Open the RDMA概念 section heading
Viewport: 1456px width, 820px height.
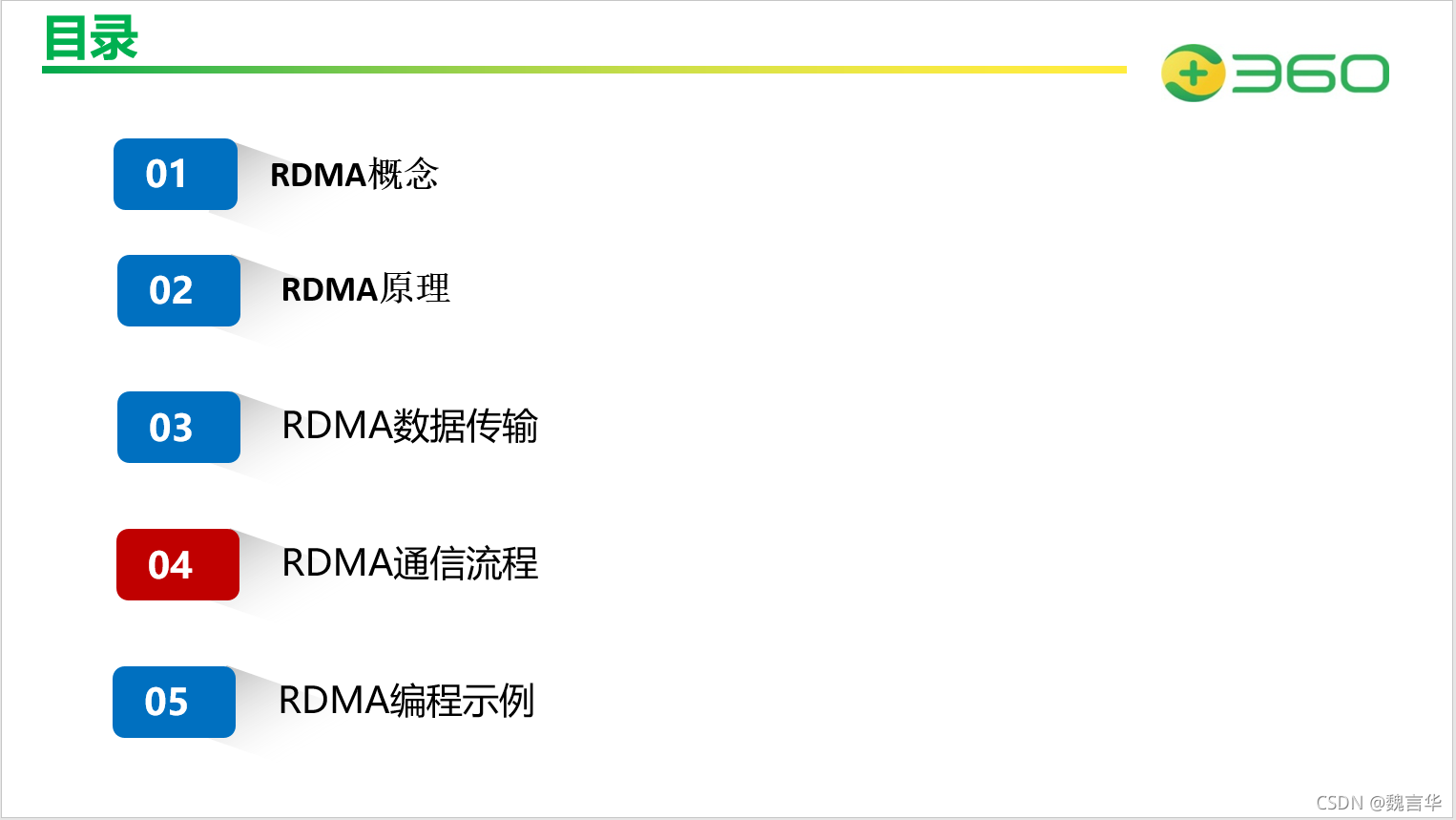tap(354, 175)
